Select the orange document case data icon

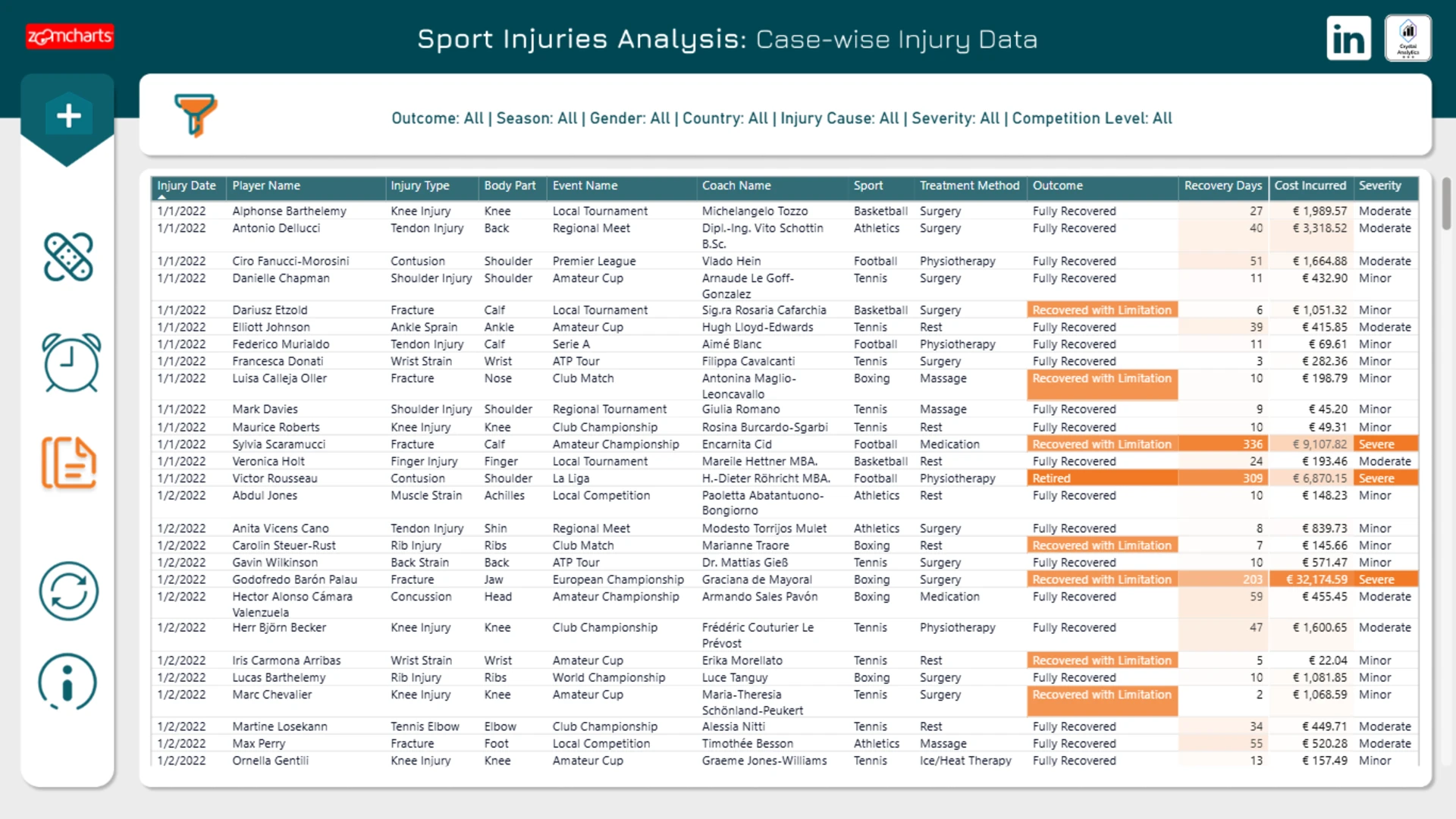(68, 463)
